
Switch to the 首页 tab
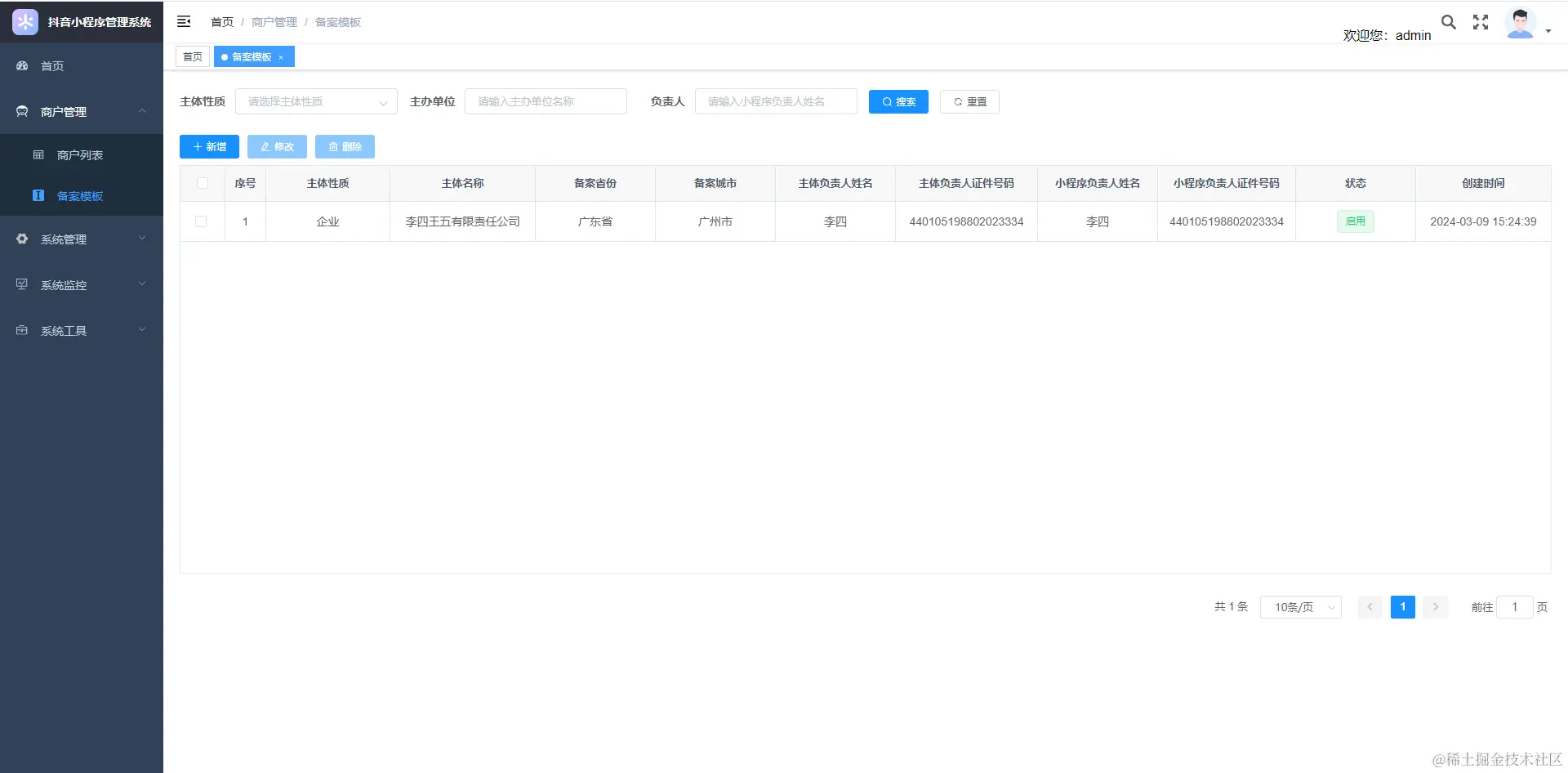coord(193,57)
